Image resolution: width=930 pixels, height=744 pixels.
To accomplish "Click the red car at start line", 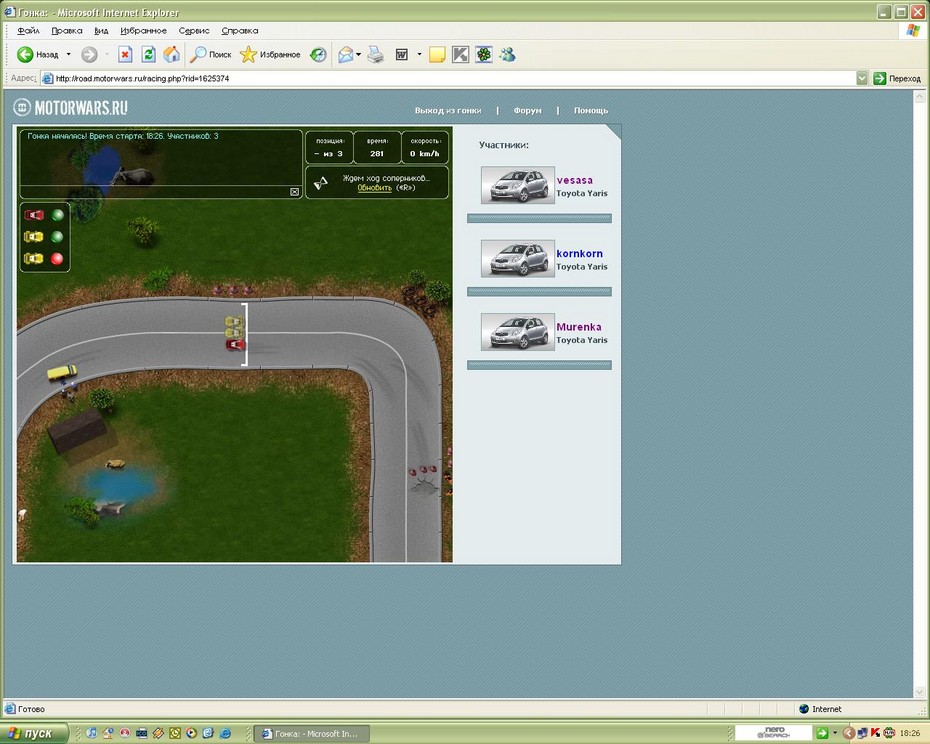I will pyautogui.click(x=235, y=344).
